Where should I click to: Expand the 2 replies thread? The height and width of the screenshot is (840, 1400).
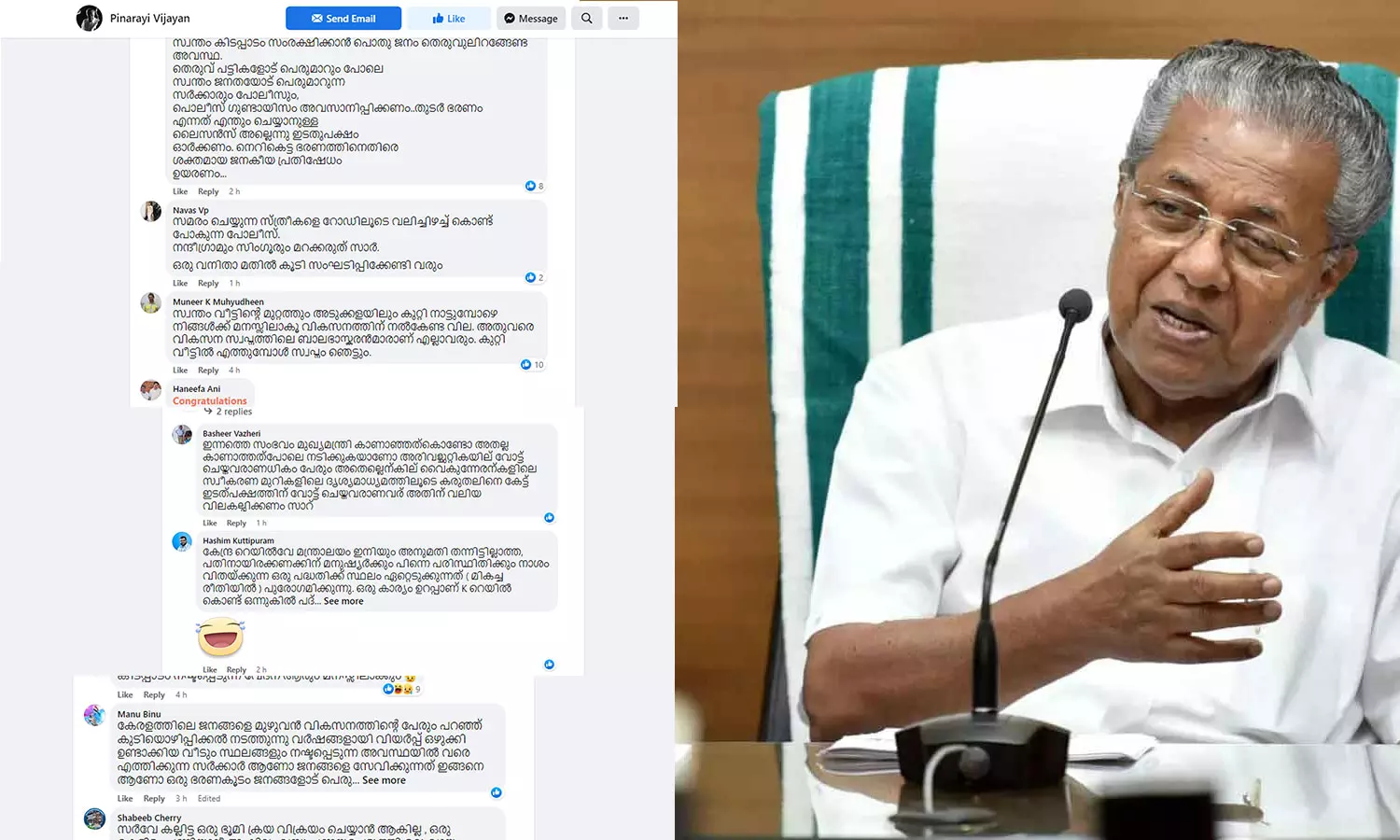pyautogui.click(x=233, y=412)
